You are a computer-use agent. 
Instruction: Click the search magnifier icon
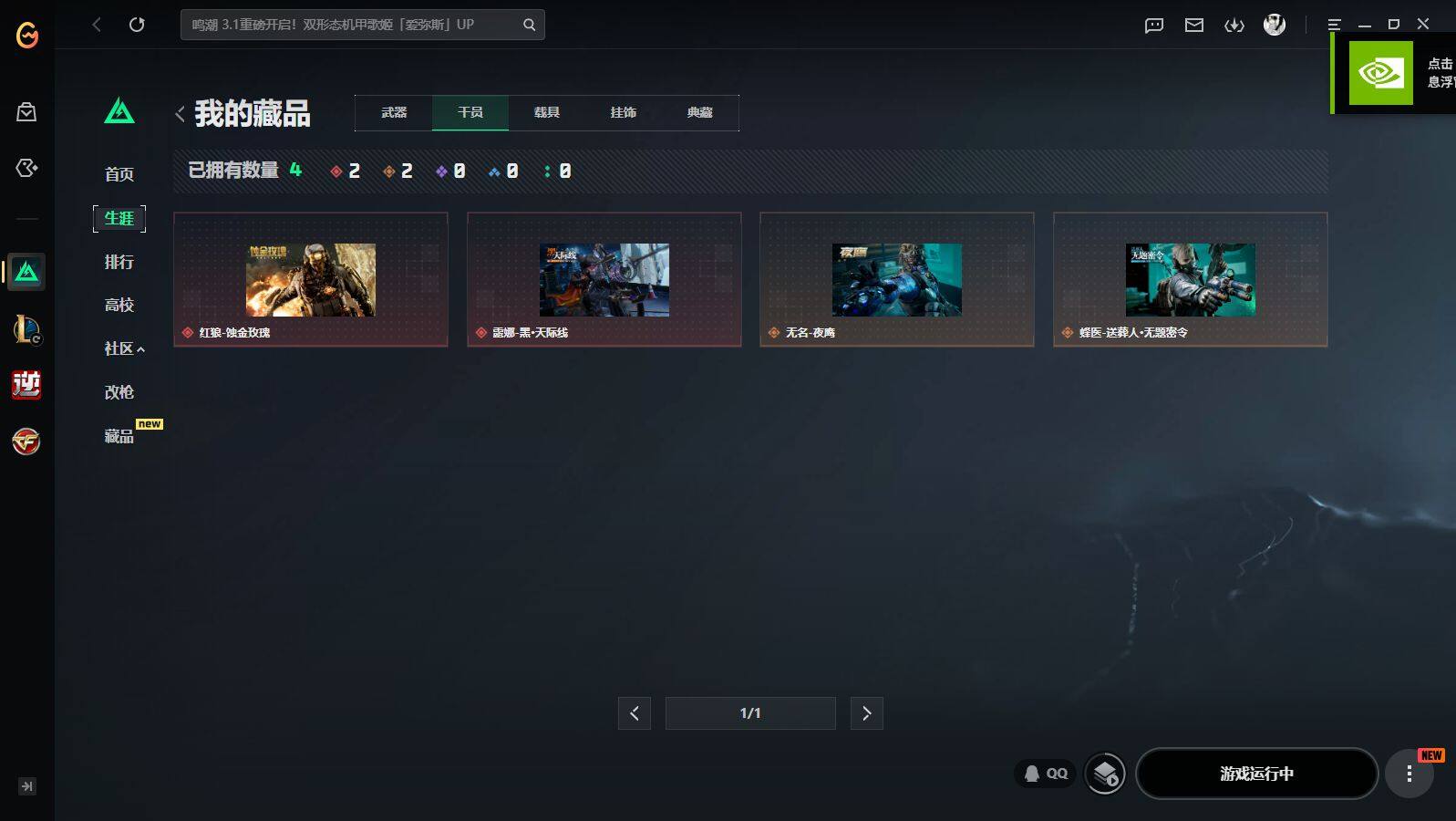click(x=530, y=25)
